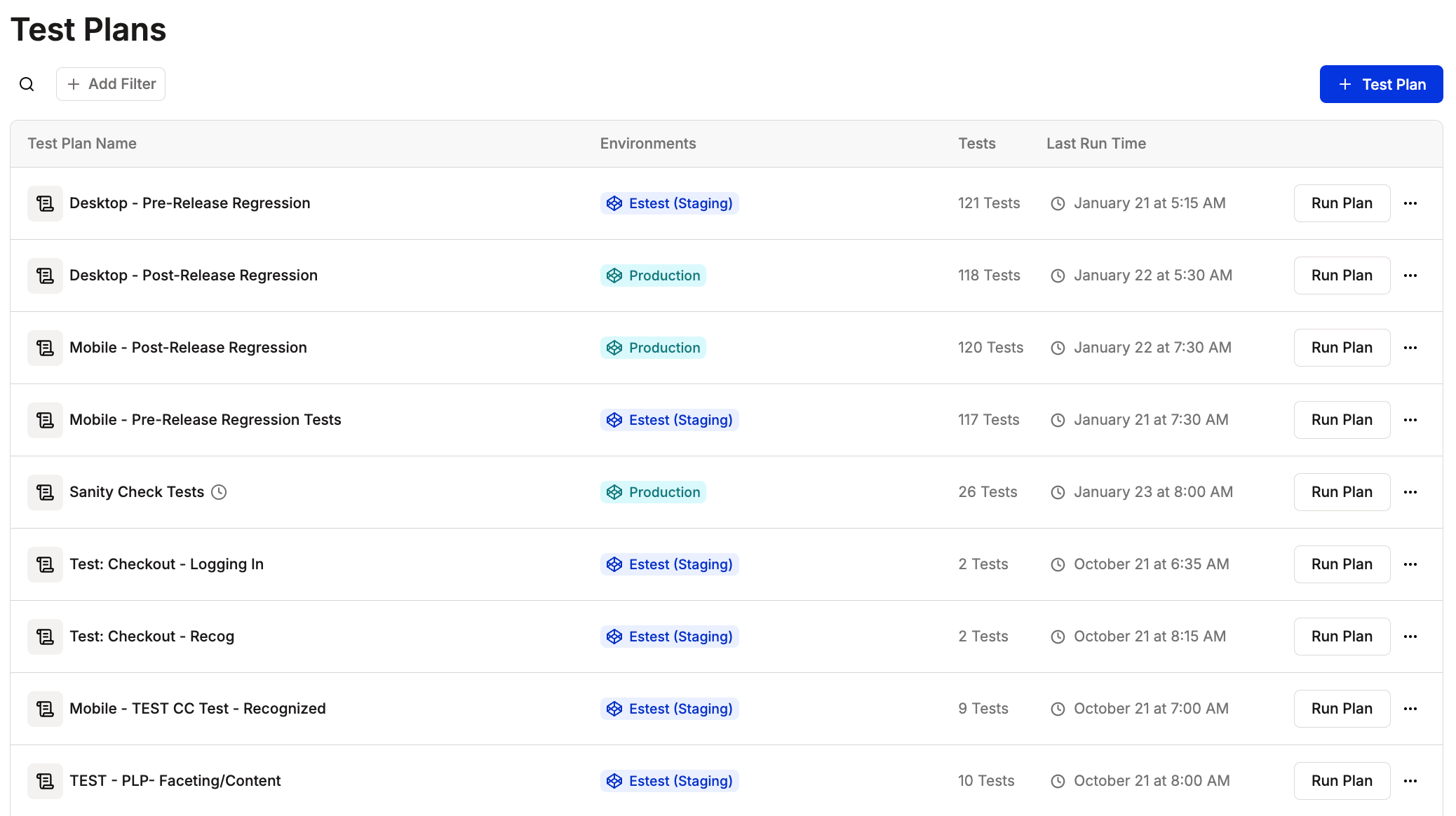Click the Last Run Time column header
Viewport: 1456px width, 816px height.
[x=1096, y=144]
